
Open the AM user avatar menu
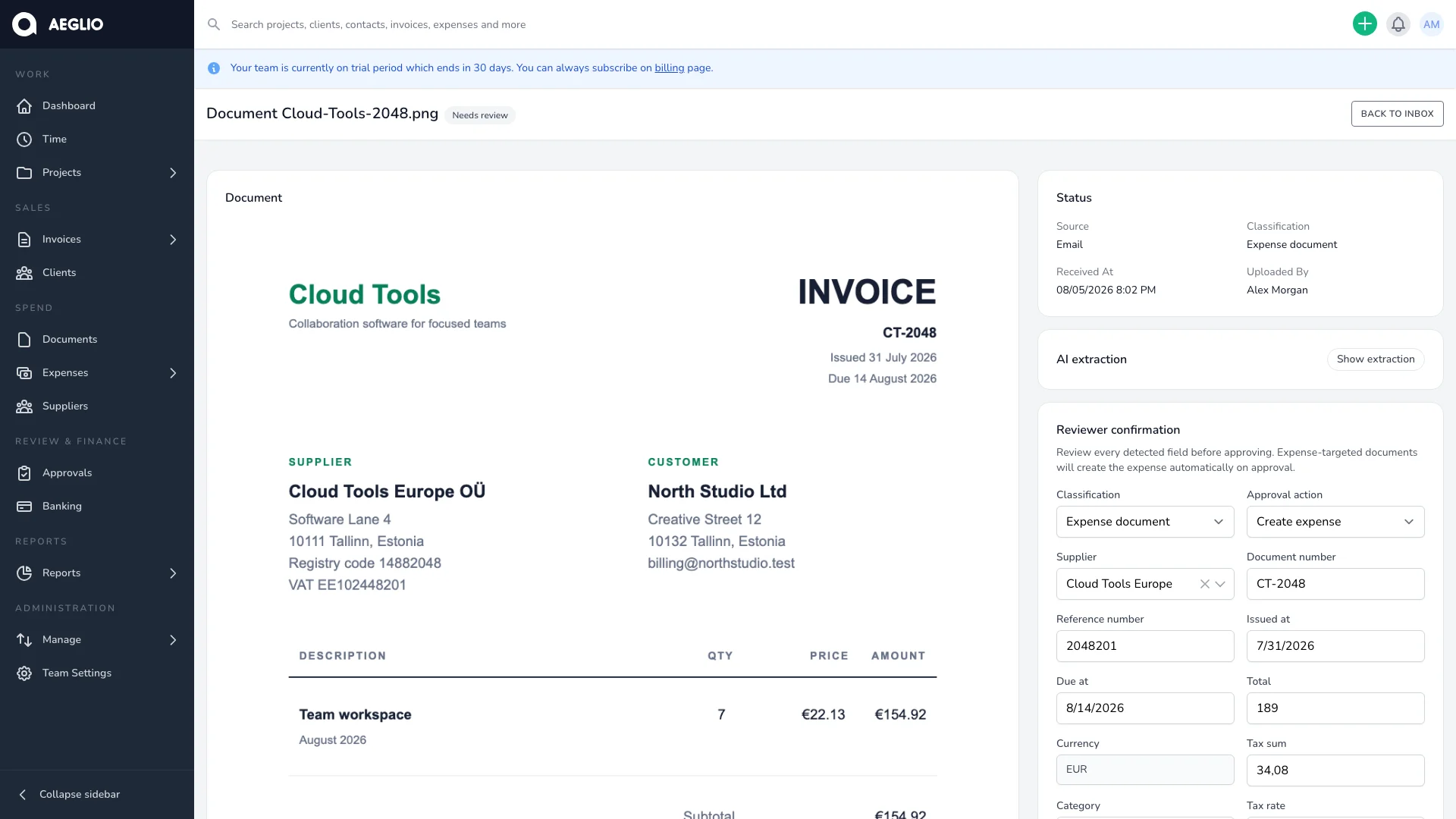(1431, 24)
